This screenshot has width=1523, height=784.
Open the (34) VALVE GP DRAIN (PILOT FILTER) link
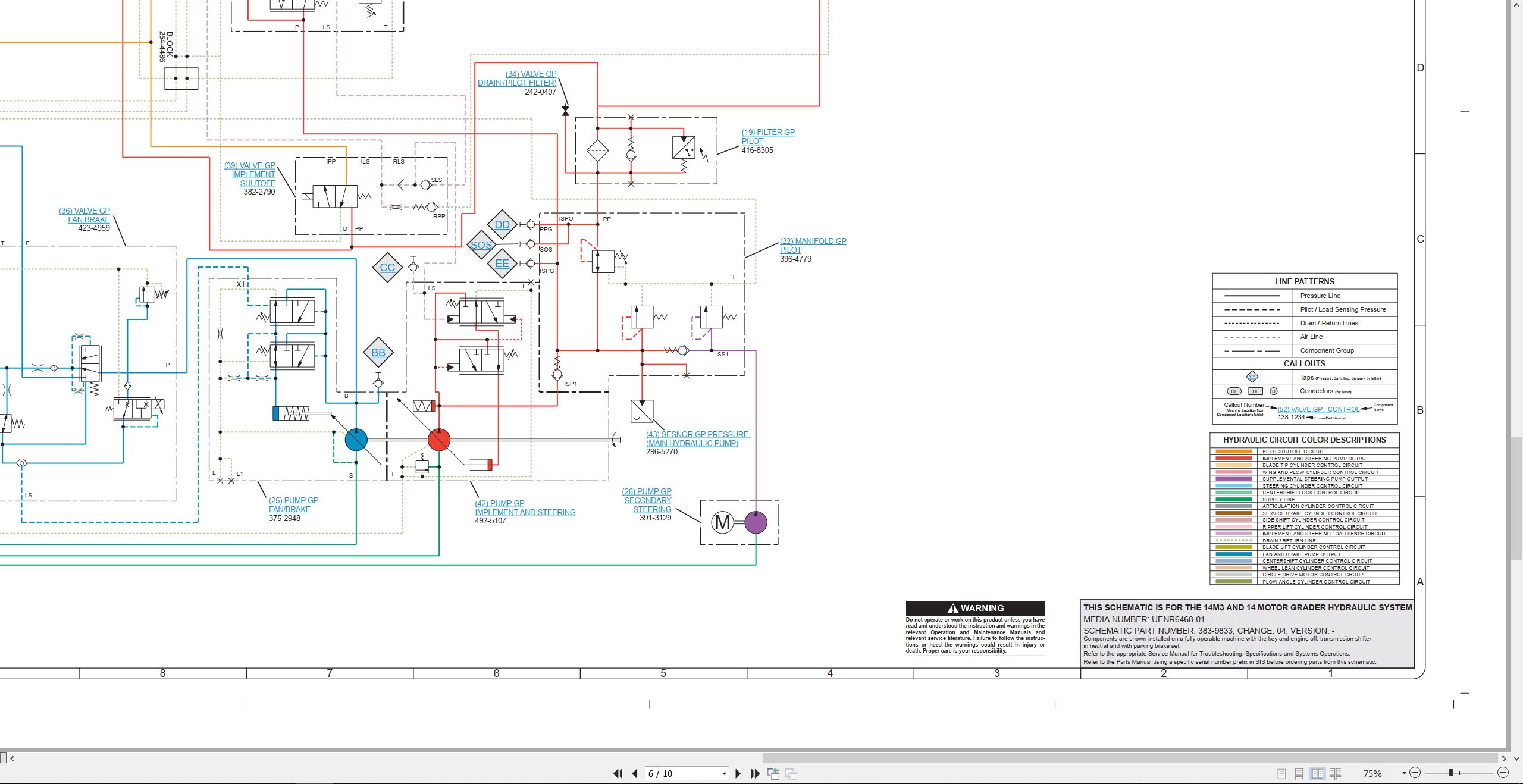[x=517, y=79]
